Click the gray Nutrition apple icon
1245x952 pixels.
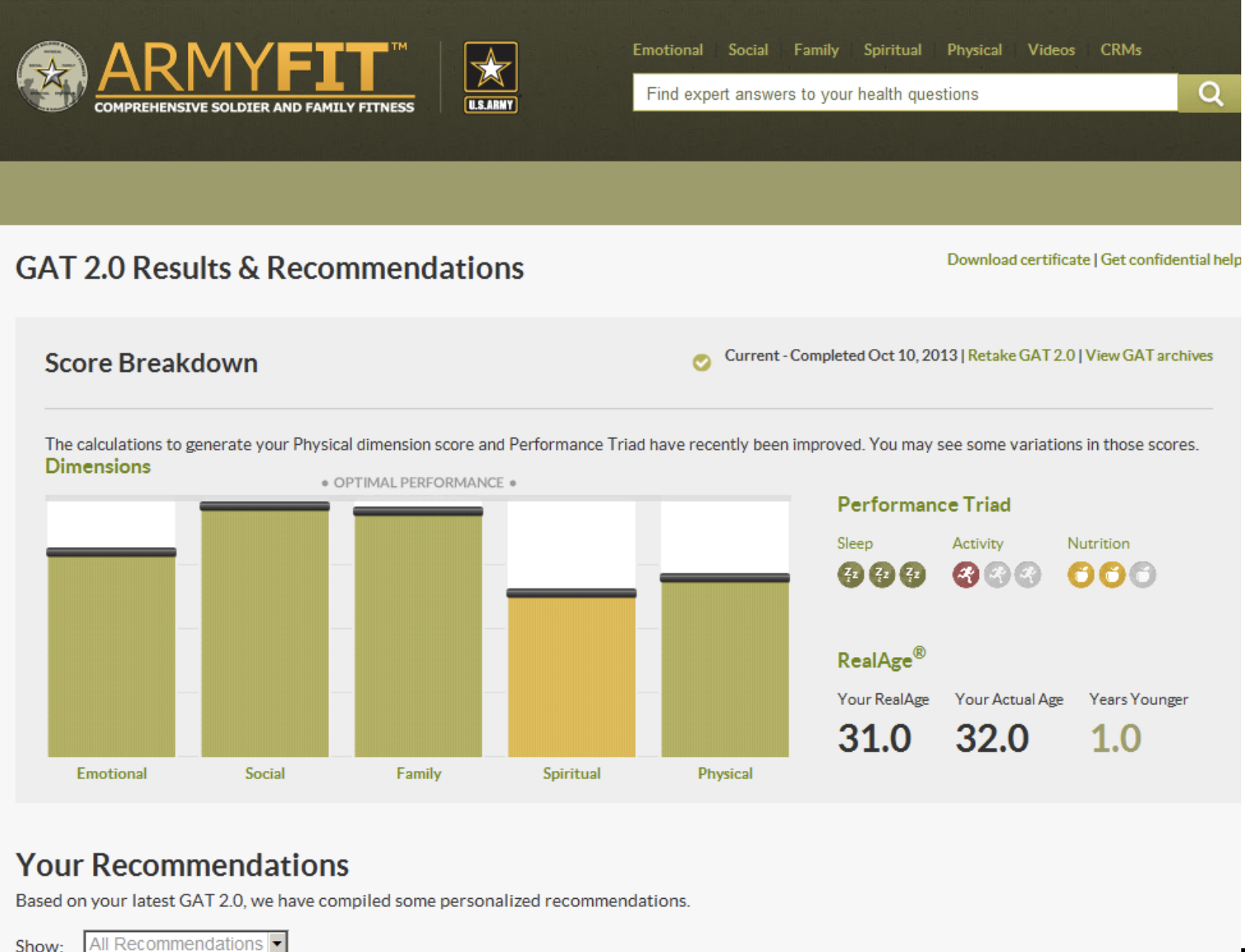click(1143, 574)
